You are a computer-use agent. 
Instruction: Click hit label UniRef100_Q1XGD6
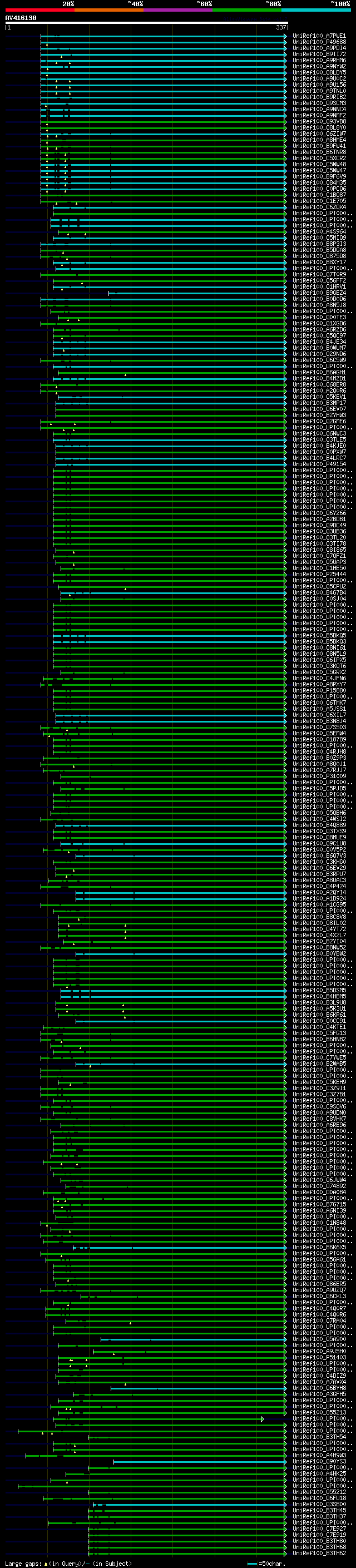tap(319, 323)
